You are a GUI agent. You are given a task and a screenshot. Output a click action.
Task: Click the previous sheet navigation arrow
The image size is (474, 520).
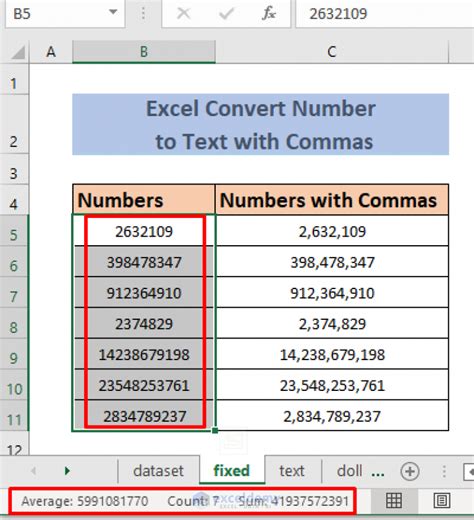(x=33, y=471)
